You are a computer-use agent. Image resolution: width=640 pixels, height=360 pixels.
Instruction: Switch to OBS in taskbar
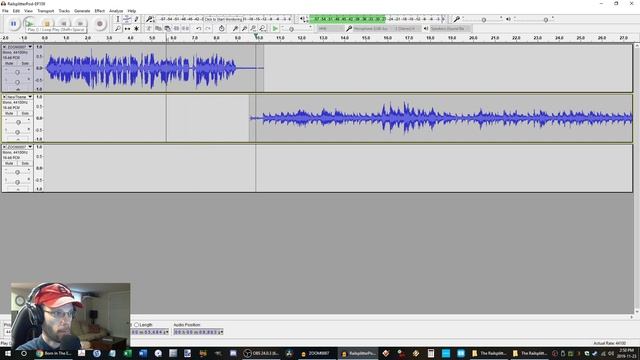tap(261, 353)
